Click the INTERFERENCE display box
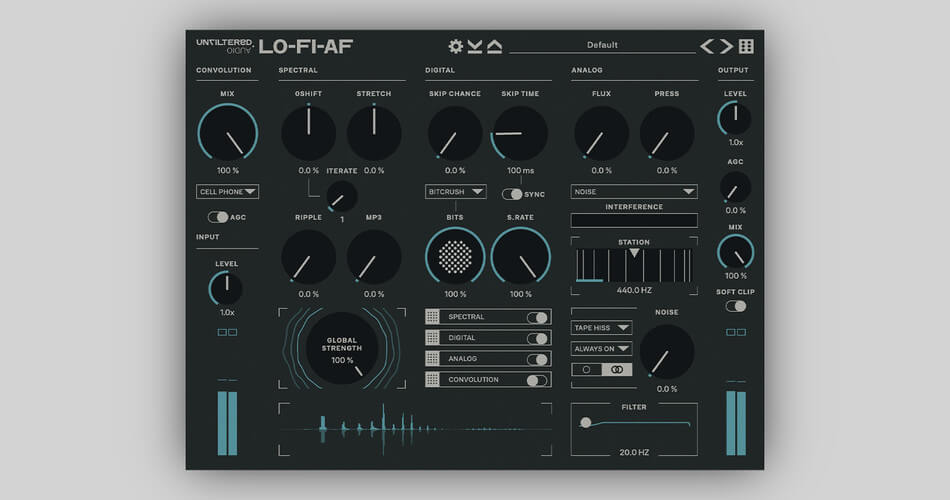The width and height of the screenshot is (950, 500). (634, 220)
